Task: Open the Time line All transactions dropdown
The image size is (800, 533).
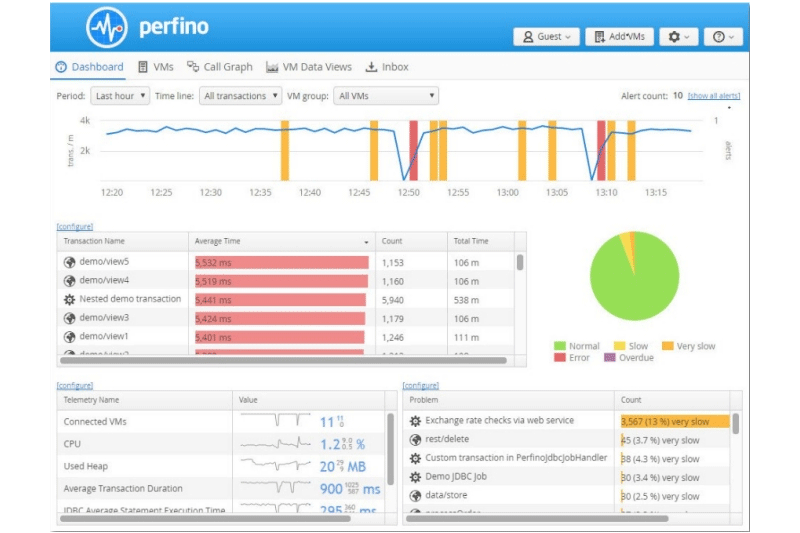Action: click(x=240, y=96)
